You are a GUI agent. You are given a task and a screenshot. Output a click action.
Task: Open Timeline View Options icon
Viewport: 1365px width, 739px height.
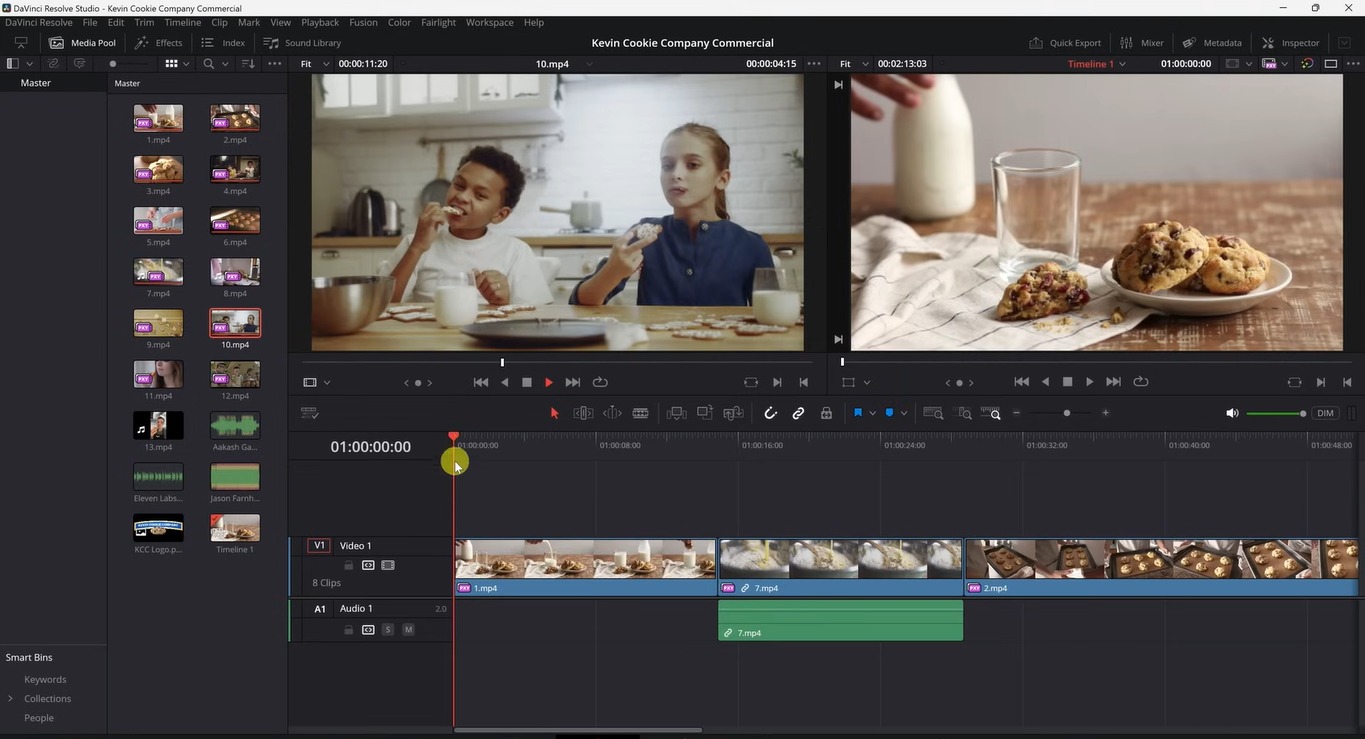click(x=310, y=413)
